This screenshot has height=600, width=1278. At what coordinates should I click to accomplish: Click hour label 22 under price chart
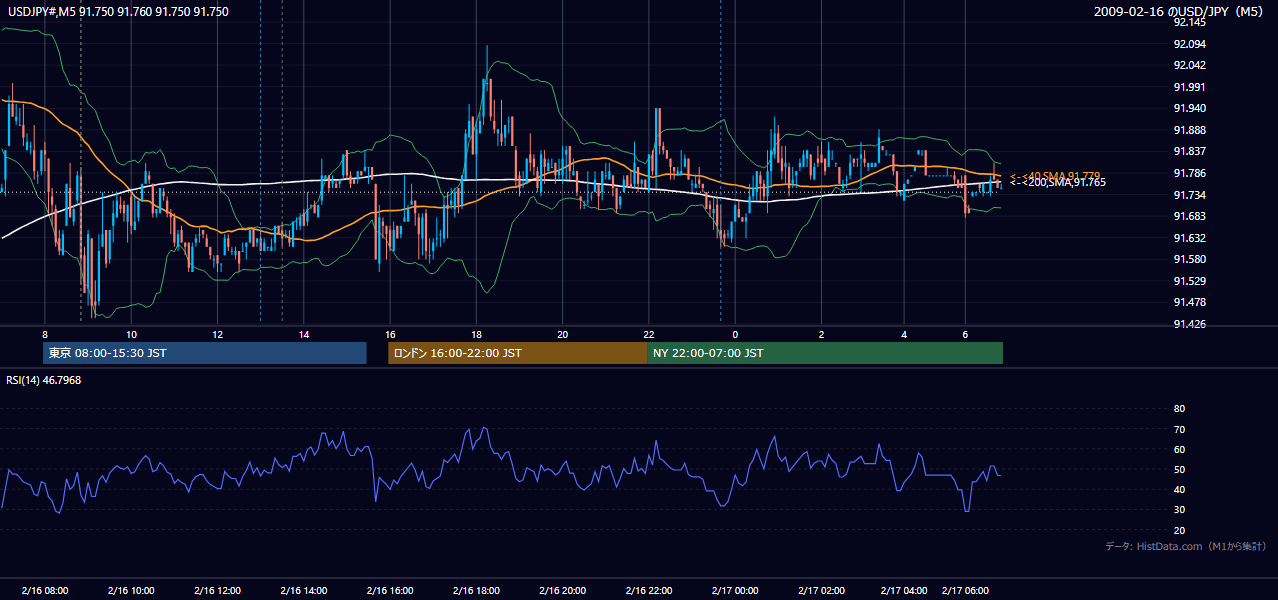[648, 334]
